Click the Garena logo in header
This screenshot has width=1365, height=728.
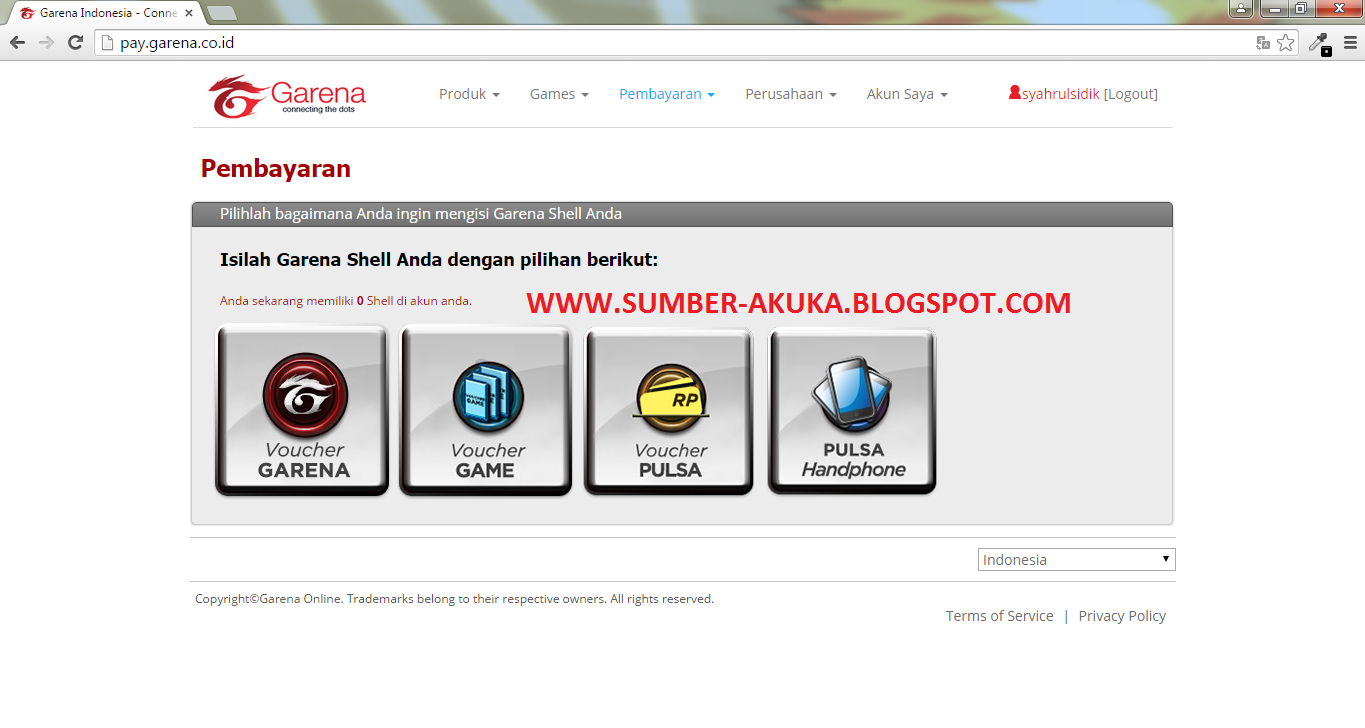point(287,96)
